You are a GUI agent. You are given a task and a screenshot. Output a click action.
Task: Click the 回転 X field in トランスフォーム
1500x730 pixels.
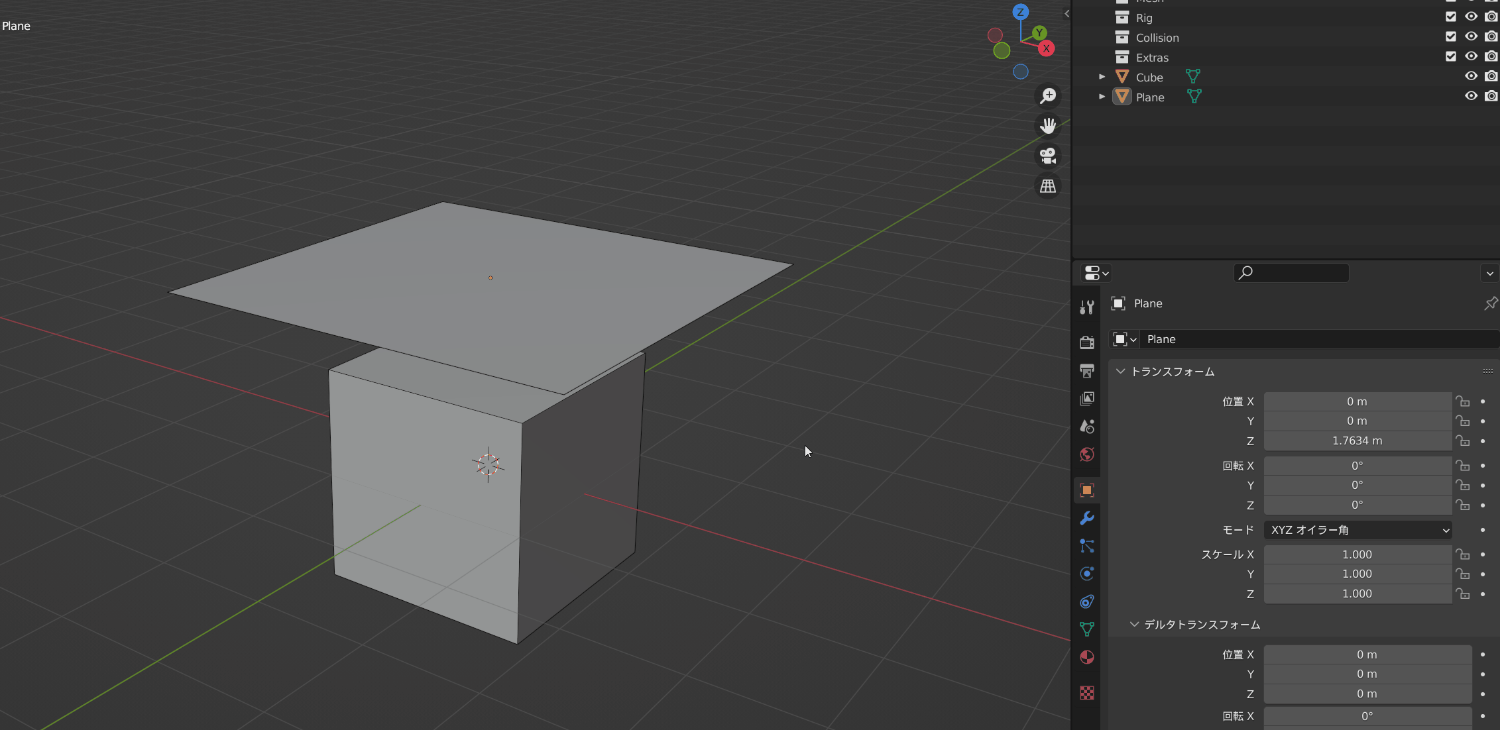[x=1357, y=466]
